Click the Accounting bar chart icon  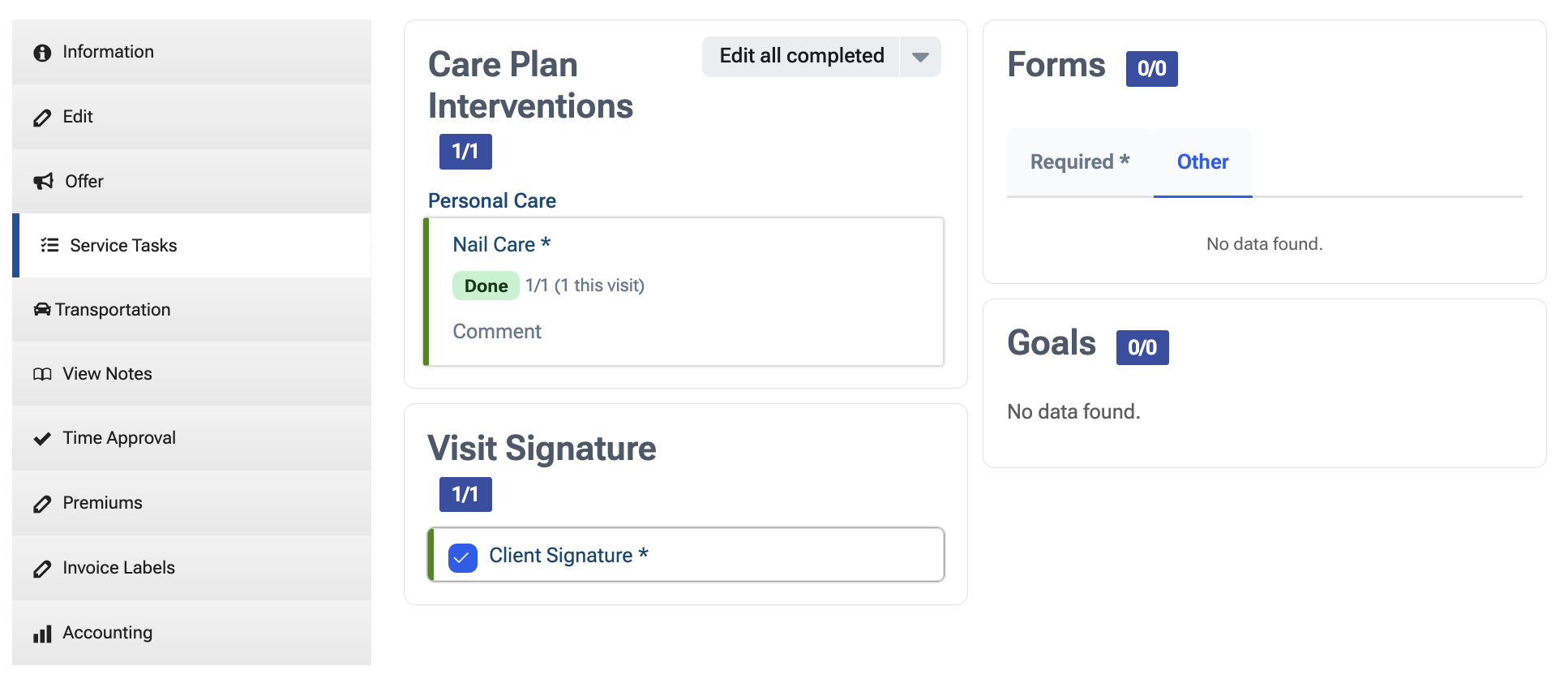[42, 634]
